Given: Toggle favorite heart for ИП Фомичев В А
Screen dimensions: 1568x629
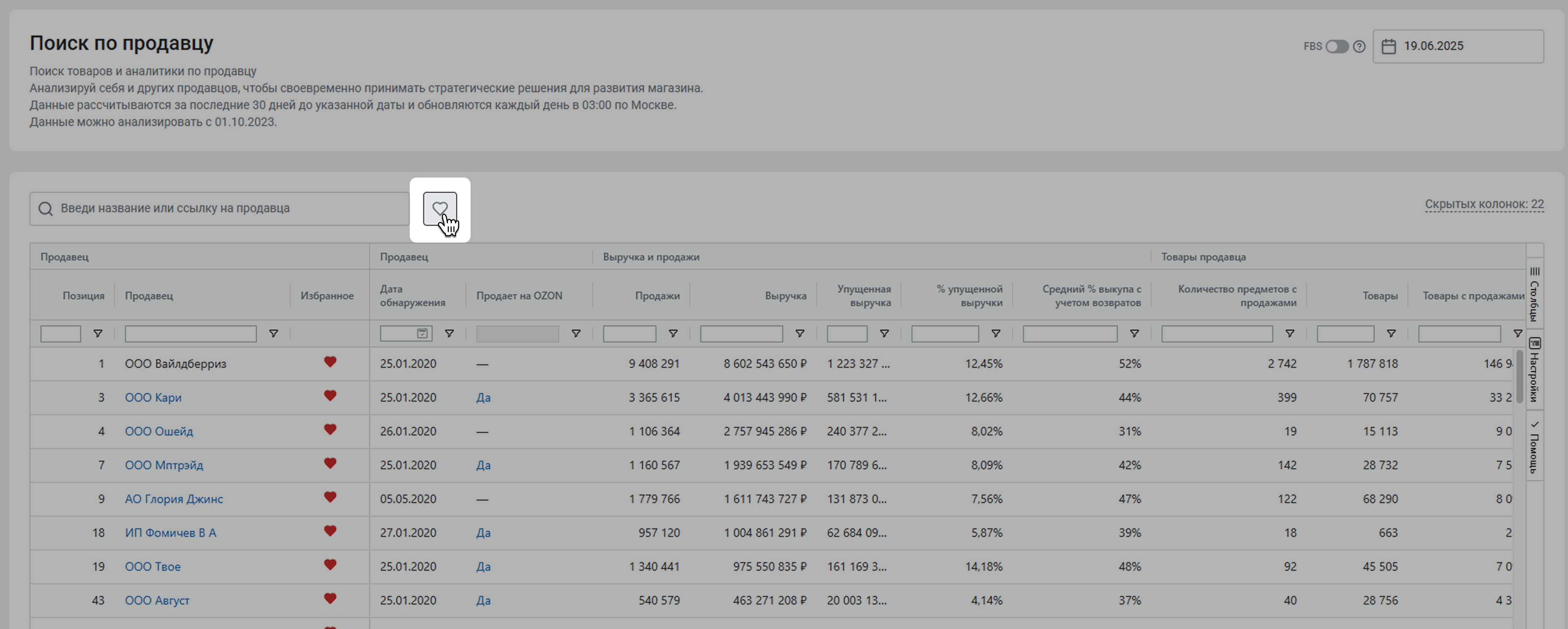Looking at the screenshot, I should 330,531.
